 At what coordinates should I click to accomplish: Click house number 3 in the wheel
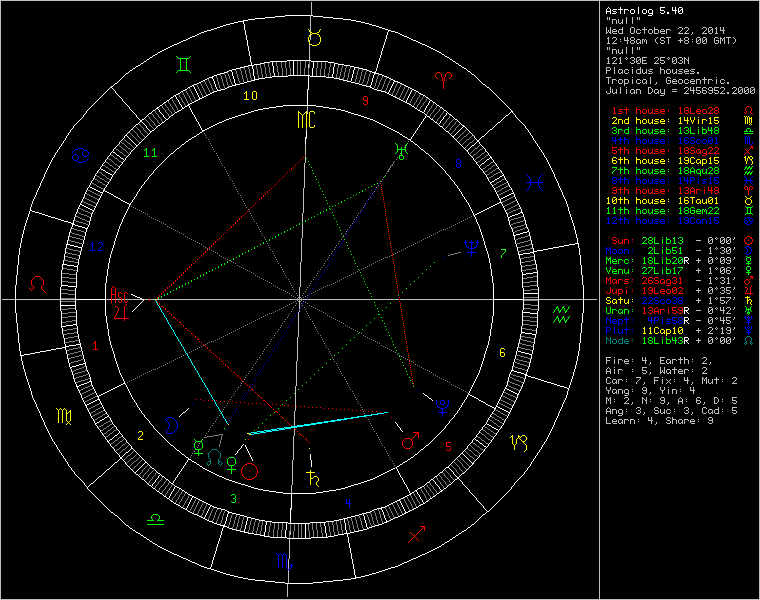[x=234, y=498]
